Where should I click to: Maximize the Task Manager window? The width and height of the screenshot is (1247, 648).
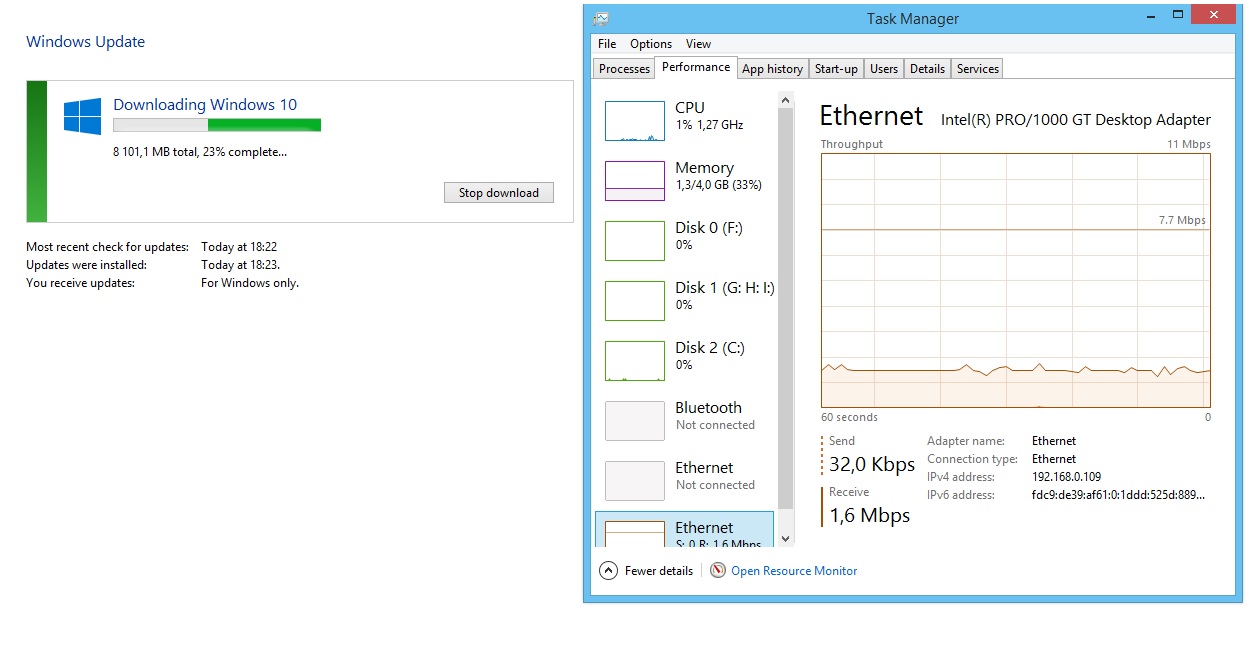[x=1179, y=14]
